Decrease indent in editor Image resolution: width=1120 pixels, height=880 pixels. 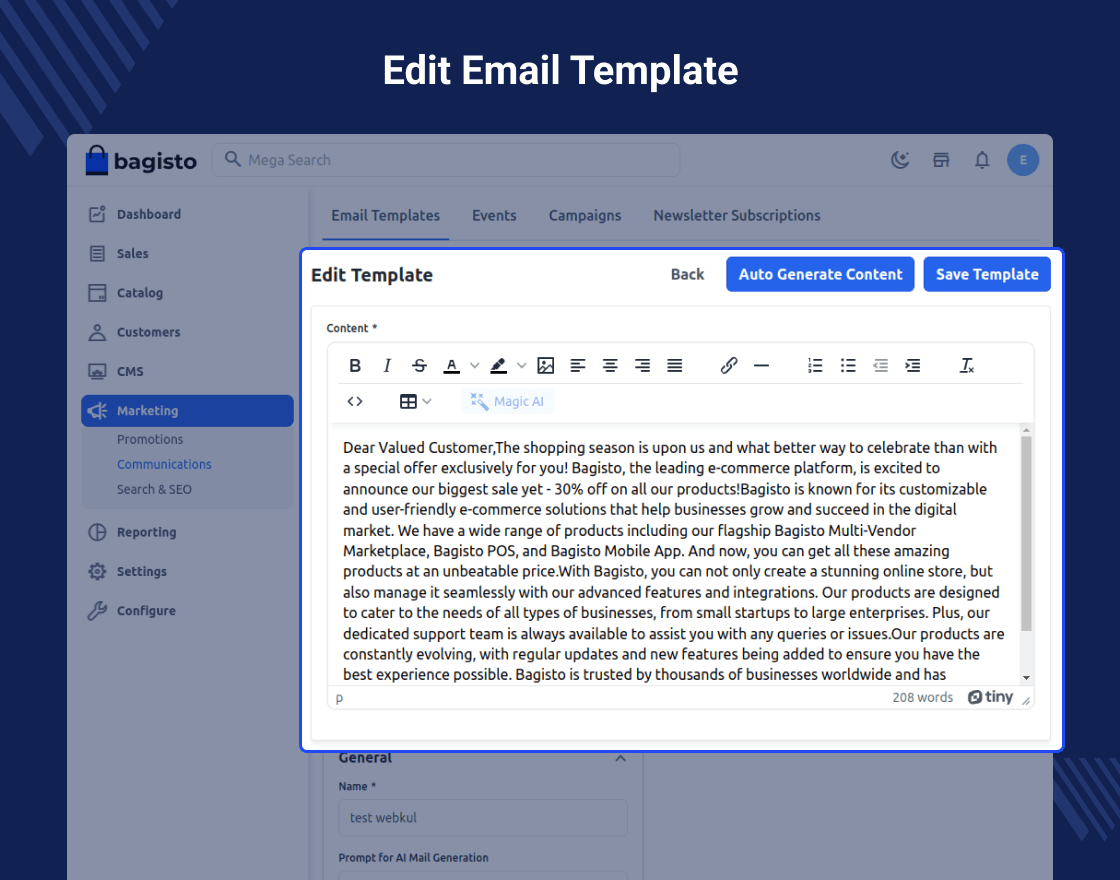click(880, 366)
